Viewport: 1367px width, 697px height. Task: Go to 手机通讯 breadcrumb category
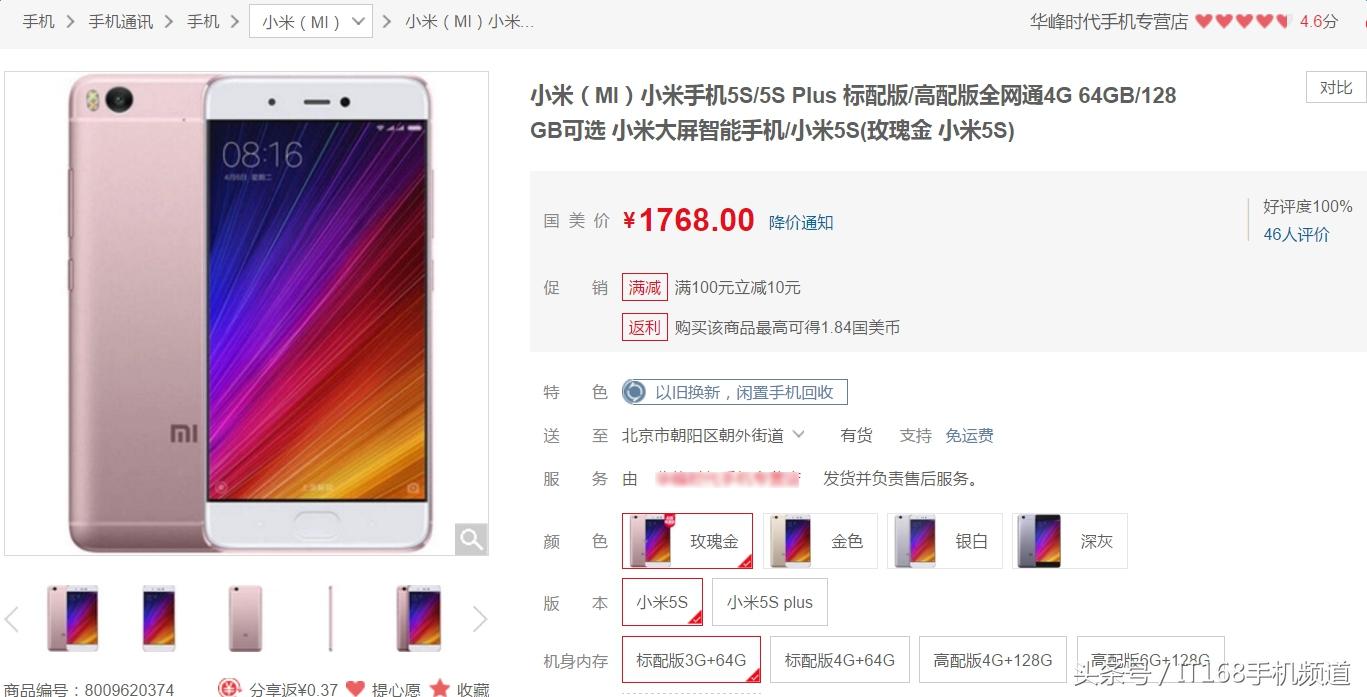(120, 21)
